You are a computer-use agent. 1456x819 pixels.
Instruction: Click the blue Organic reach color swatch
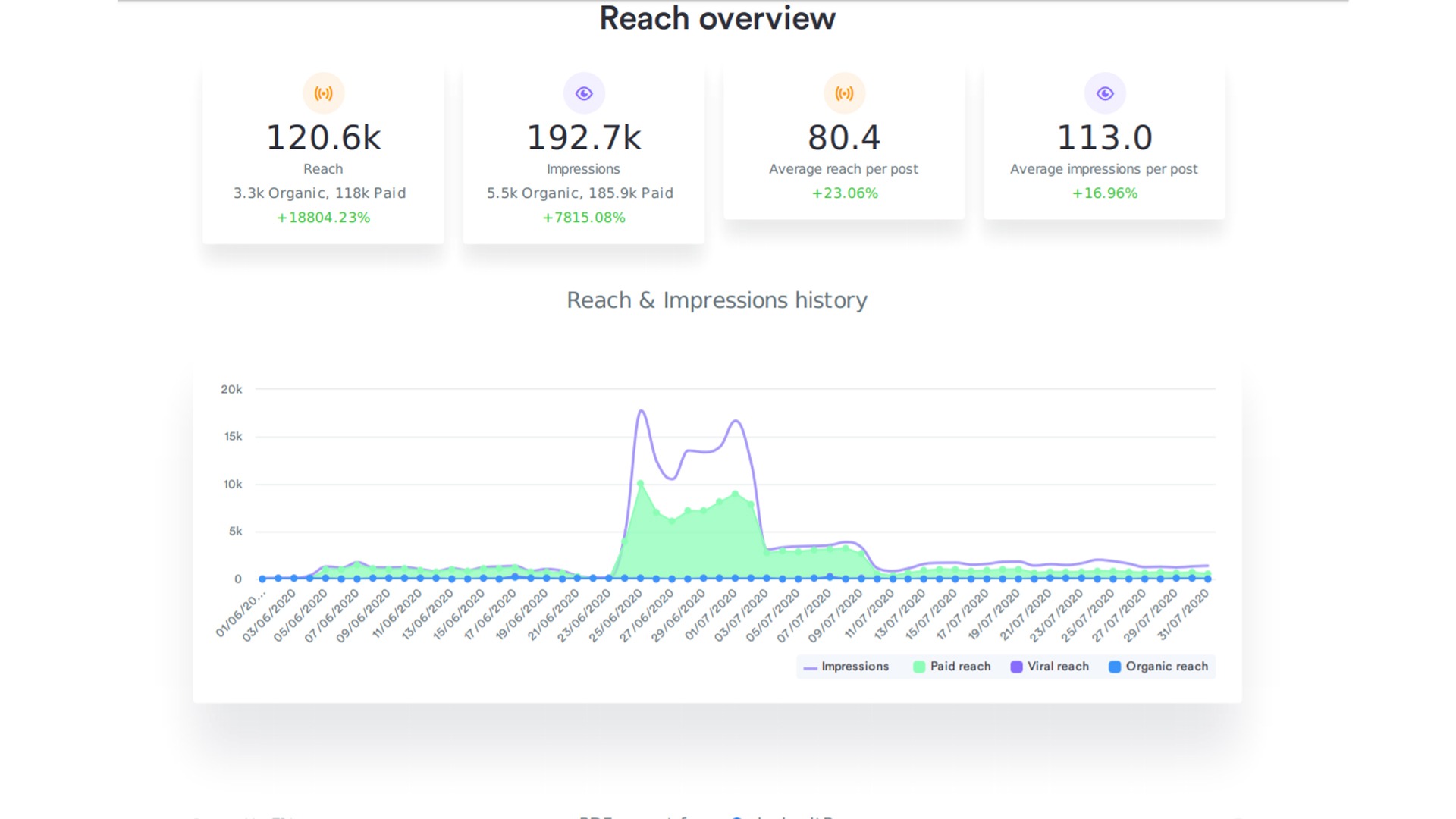1115,667
